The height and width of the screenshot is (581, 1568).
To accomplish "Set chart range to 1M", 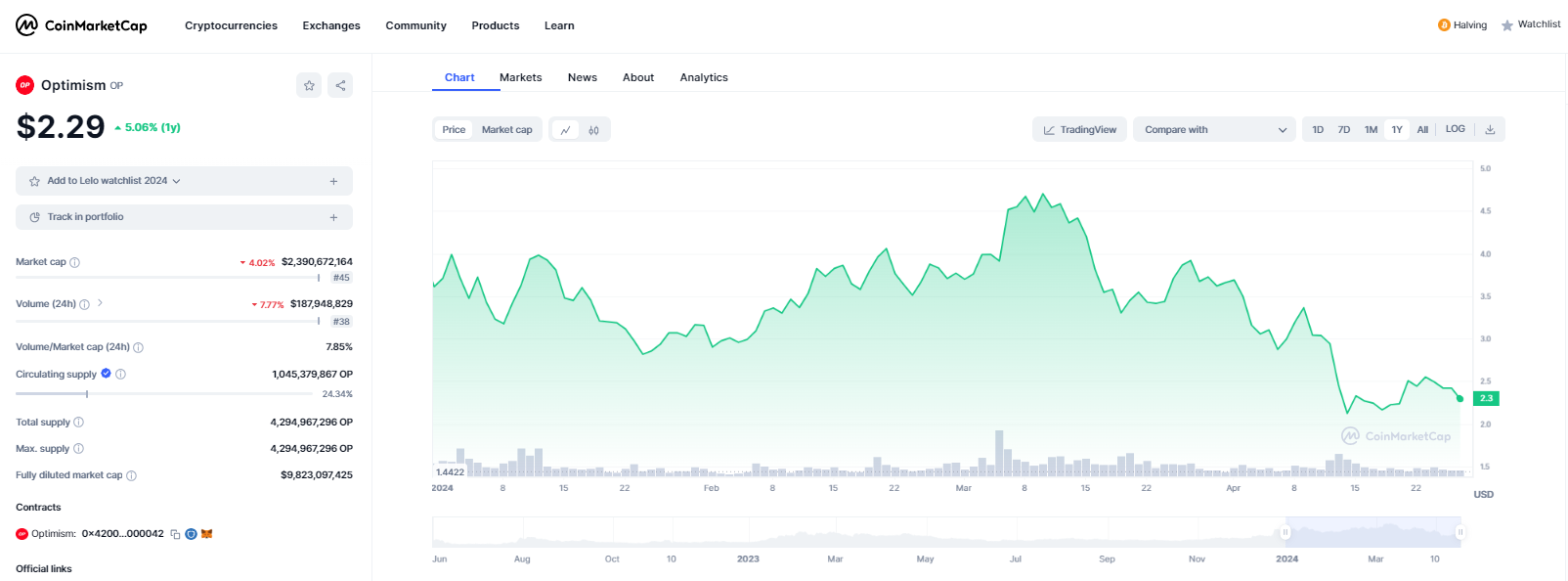I will coord(1372,129).
